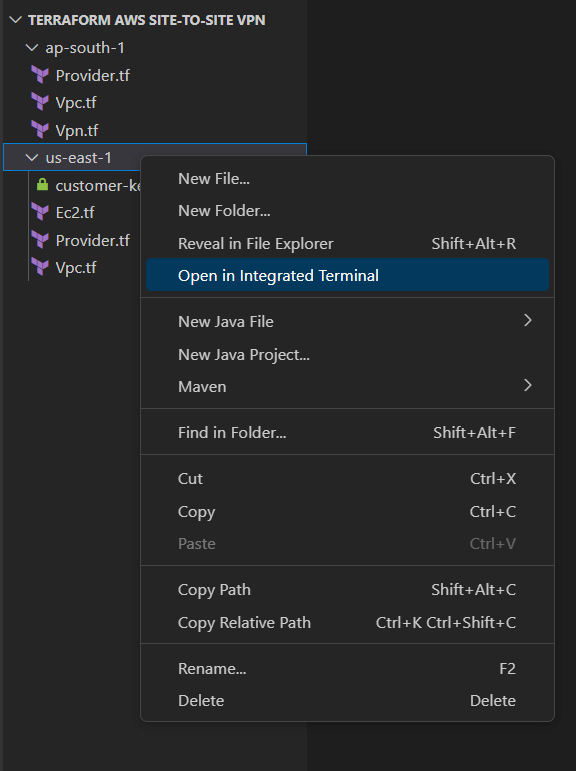Select the ap-south-1 folder name
Screen dimensions: 576x771
tap(85, 48)
